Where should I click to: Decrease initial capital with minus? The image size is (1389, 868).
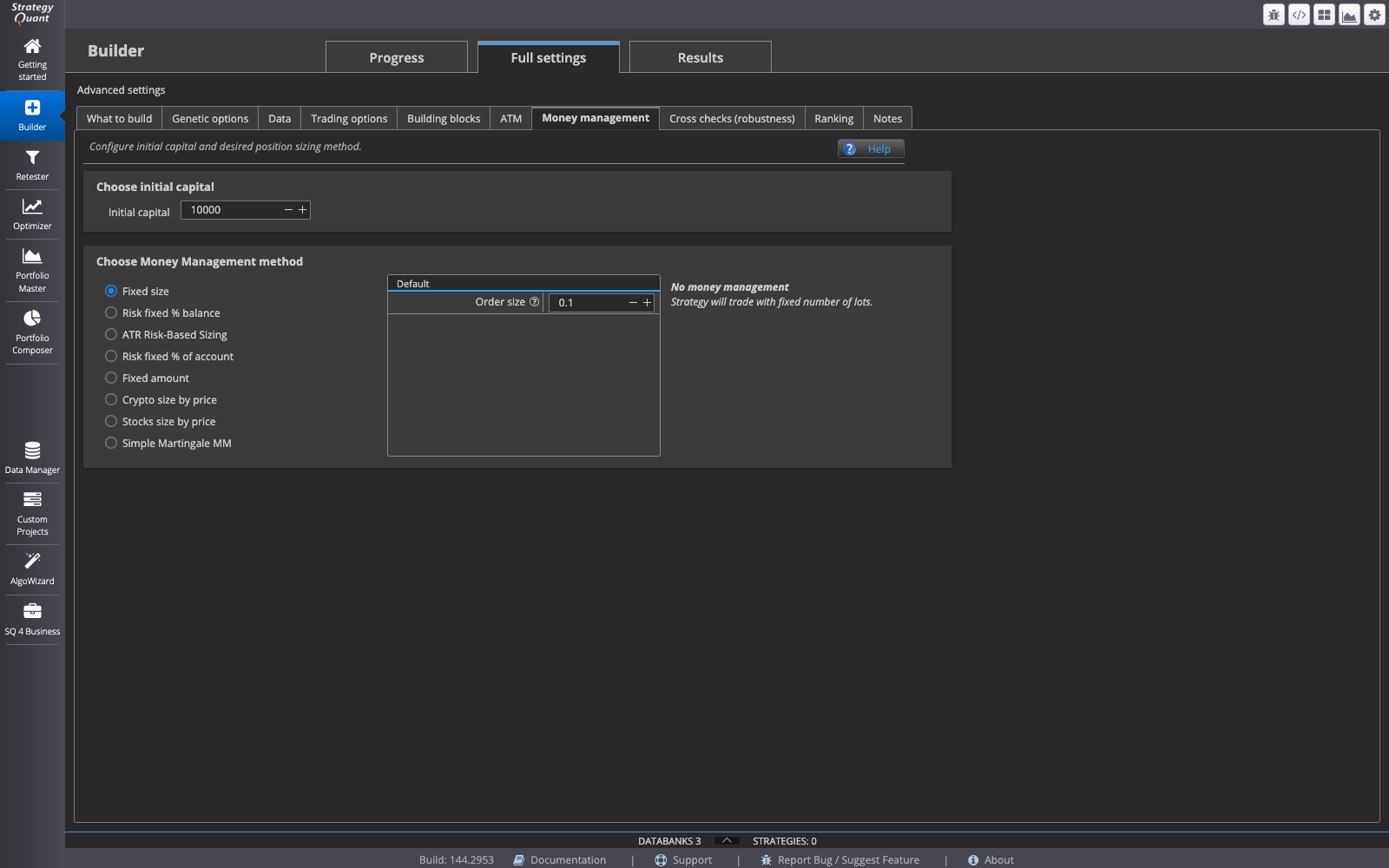(x=288, y=210)
